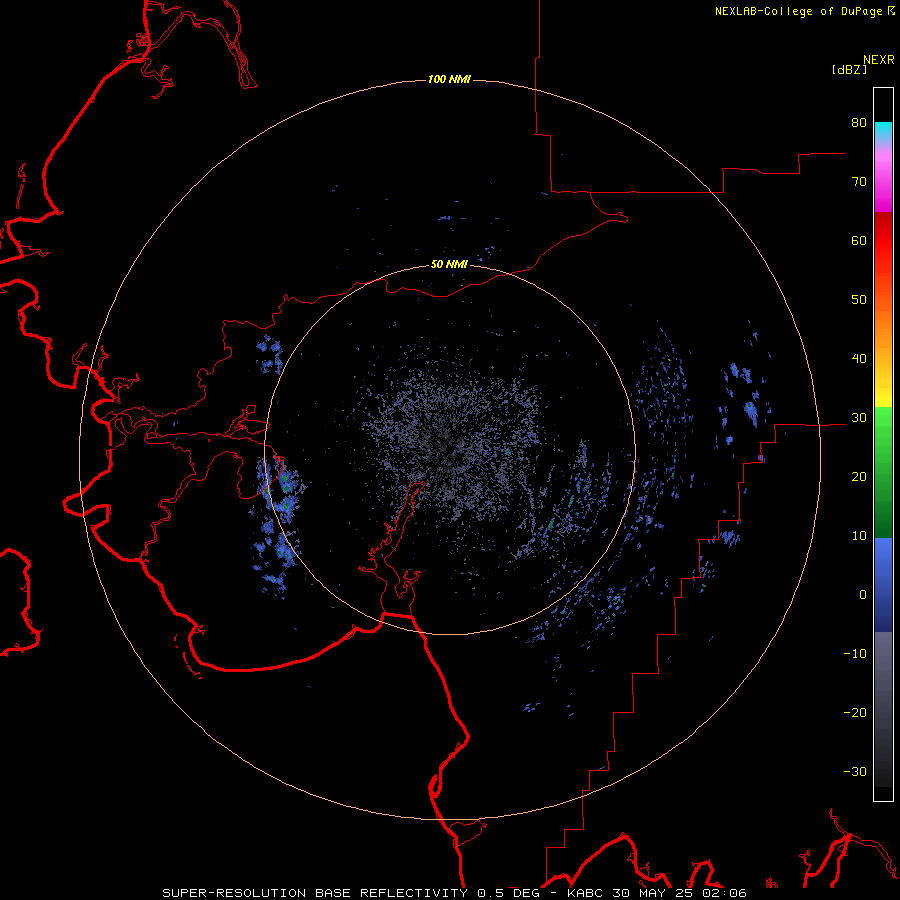Click the green segment of color bar
This screenshot has width=900, height=900.
point(883,471)
